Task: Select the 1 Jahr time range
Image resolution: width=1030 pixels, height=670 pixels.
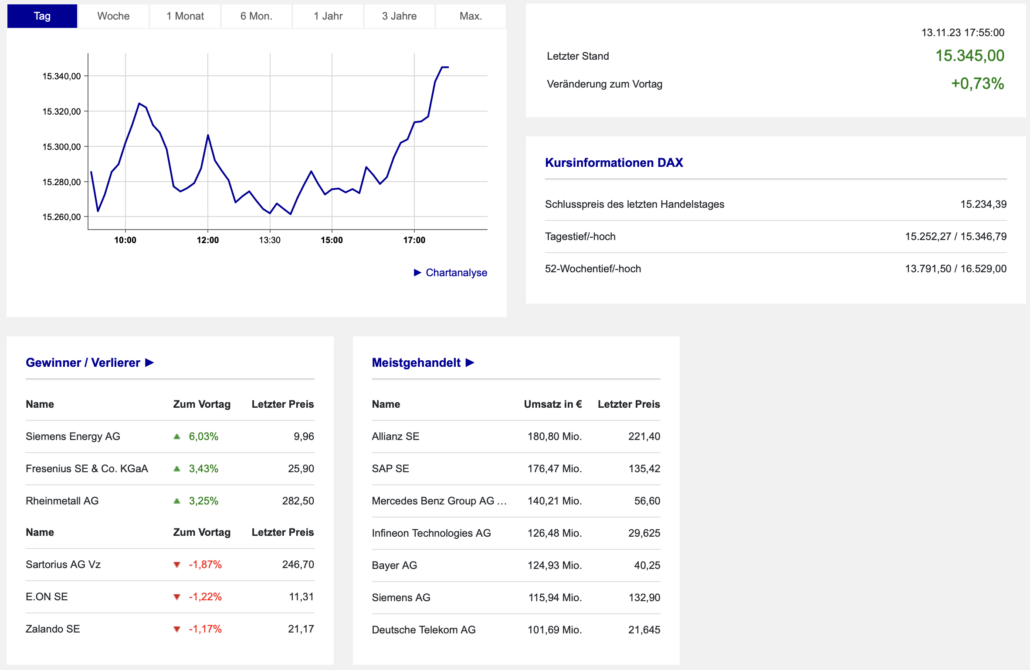Action: [329, 16]
